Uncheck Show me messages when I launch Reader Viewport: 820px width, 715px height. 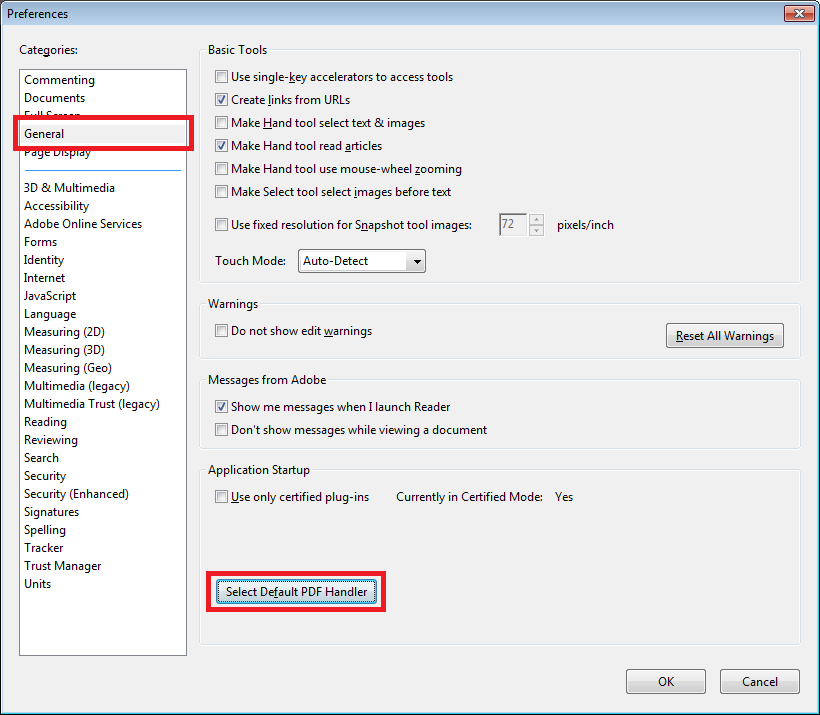(221, 406)
